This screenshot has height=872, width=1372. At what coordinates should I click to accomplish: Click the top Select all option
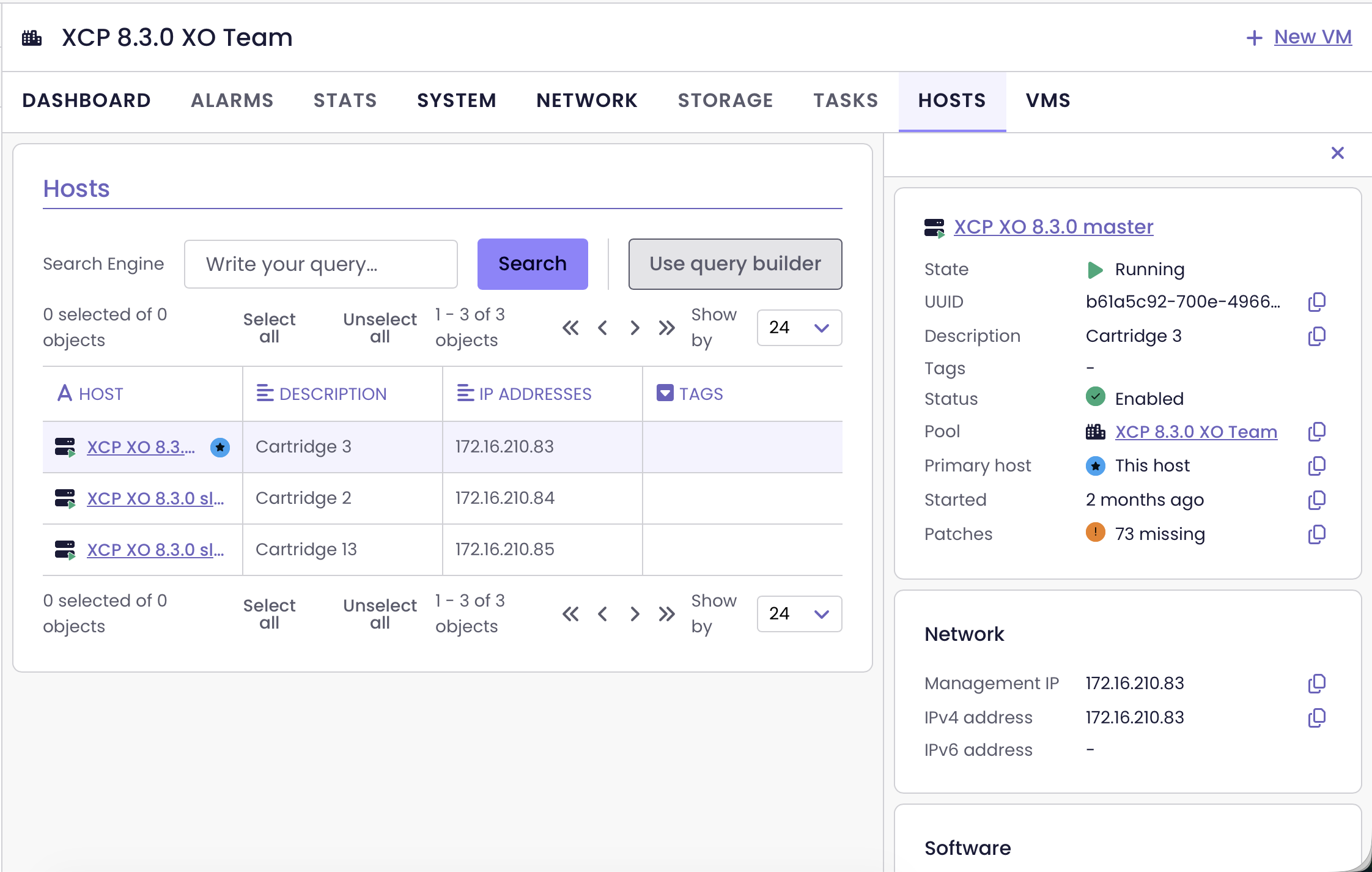(x=269, y=328)
